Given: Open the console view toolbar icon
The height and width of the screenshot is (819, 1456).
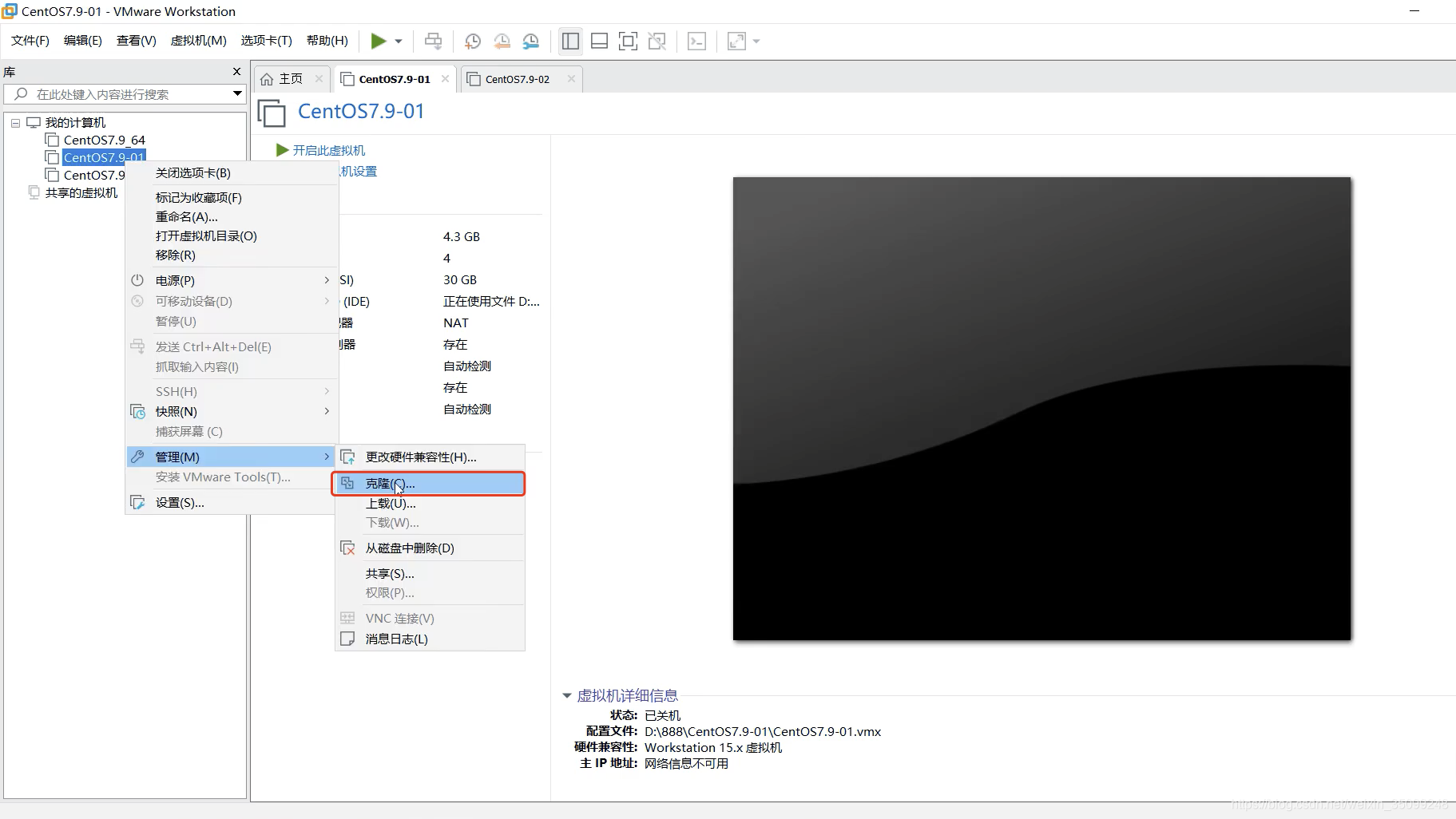Looking at the screenshot, I should click(696, 41).
